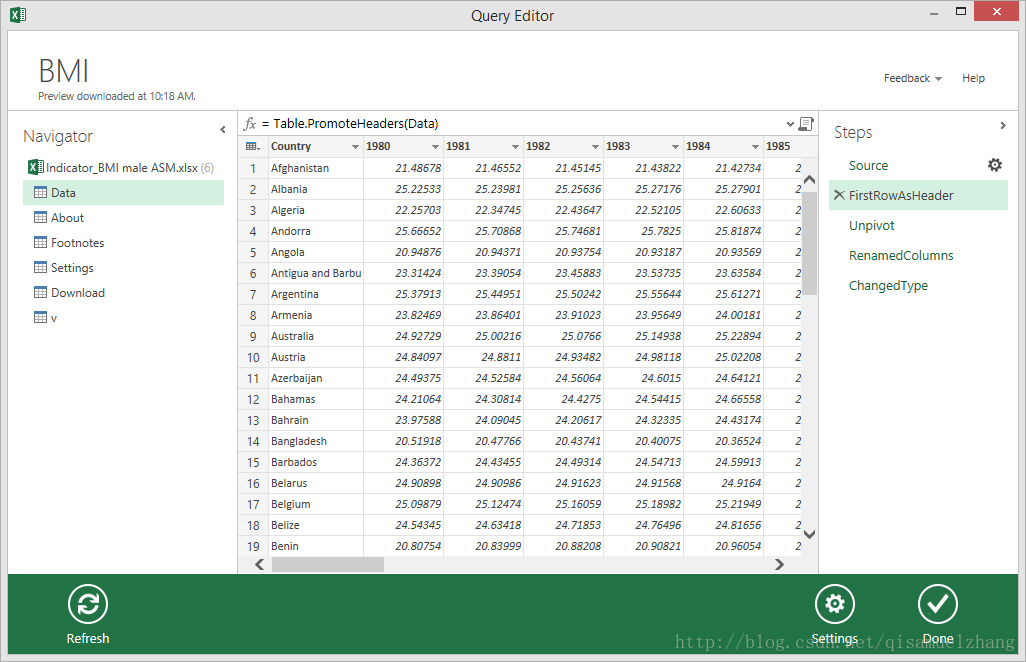
Task: Click the vertical scrollbar down arrow
Action: [x=809, y=534]
